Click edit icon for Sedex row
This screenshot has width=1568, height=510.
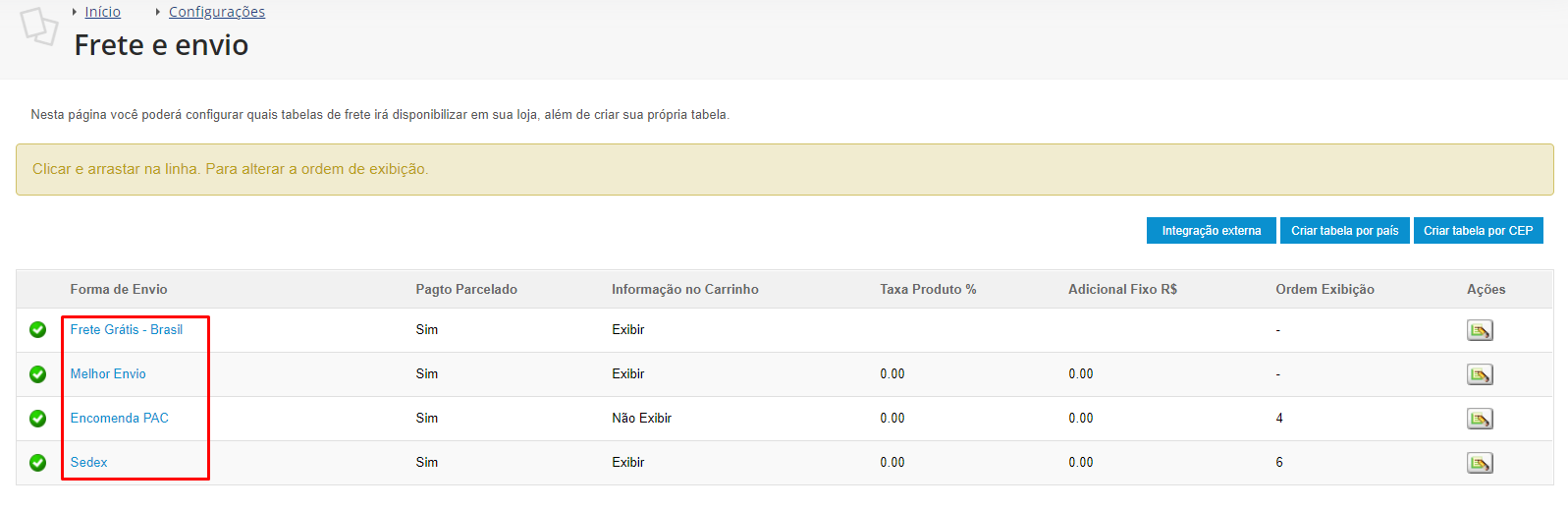click(1480, 463)
